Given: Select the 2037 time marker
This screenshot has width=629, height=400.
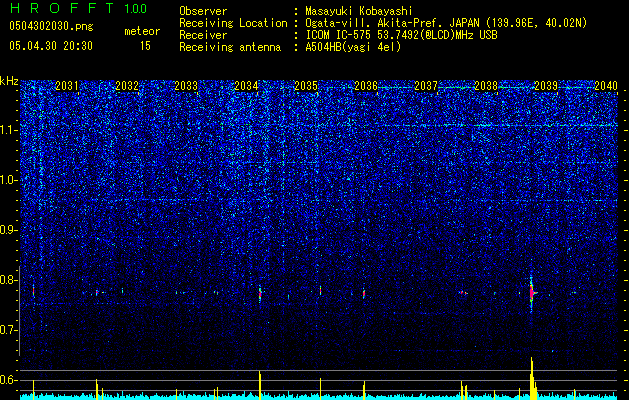Looking at the screenshot, I should [426, 86].
